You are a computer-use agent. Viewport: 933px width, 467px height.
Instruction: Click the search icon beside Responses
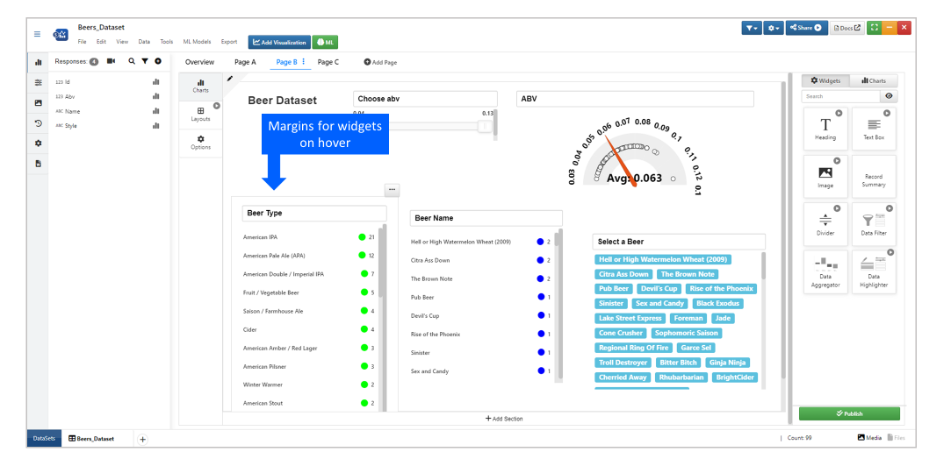coord(132,61)
